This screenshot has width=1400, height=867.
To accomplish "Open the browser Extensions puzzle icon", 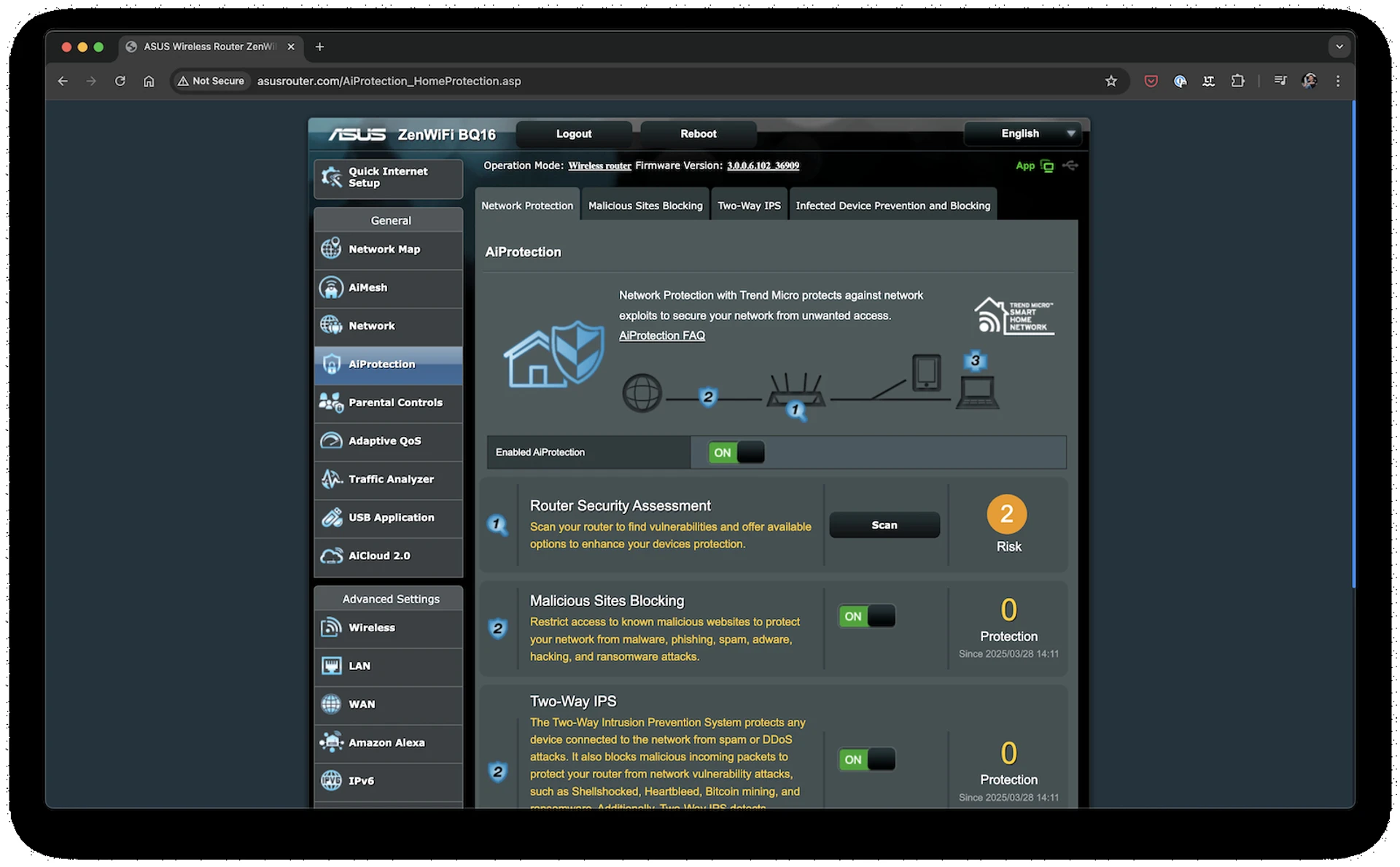I will (1237, 81).
